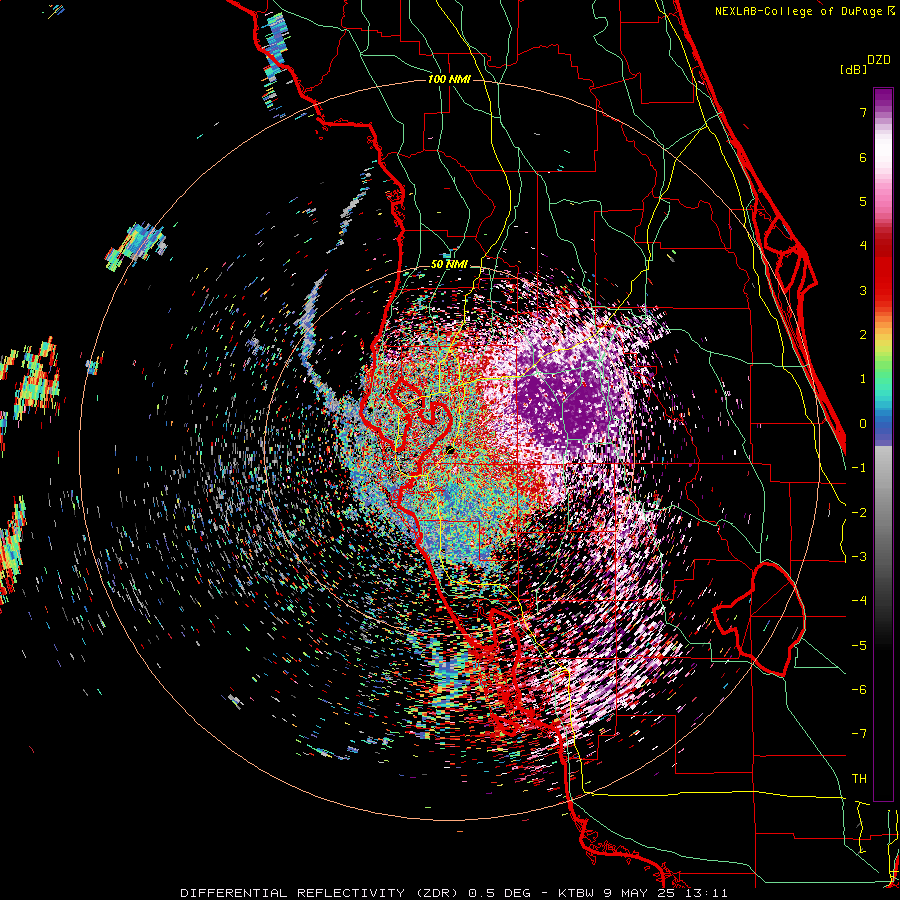This screenshot has height=900, width=900.
Task: Click the 7 tick on the color scale
Action: pyautogui.click(x=863, y=112)
